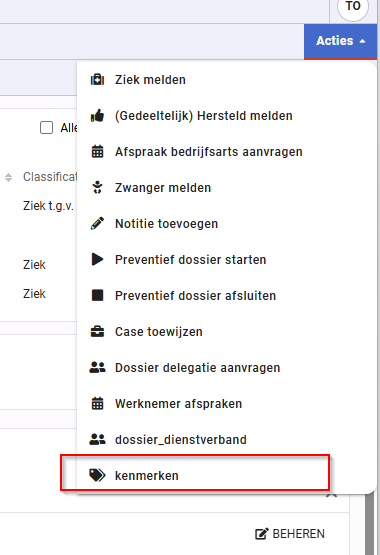Viewport: 380px width, 555px height.
Task: Click the medical kit icon beside Ziek melden
Action: click(97, 80)
